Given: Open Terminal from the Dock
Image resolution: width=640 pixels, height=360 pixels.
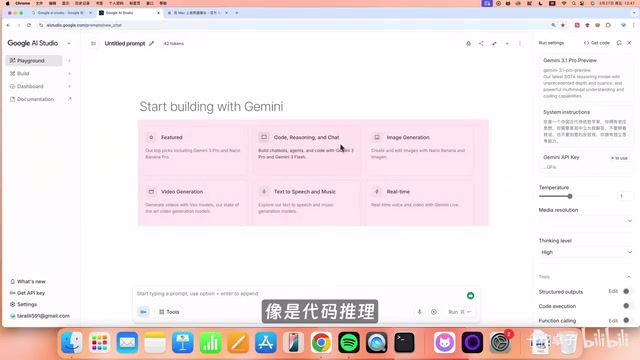Looking at the screenshot, I should [404, 342].
